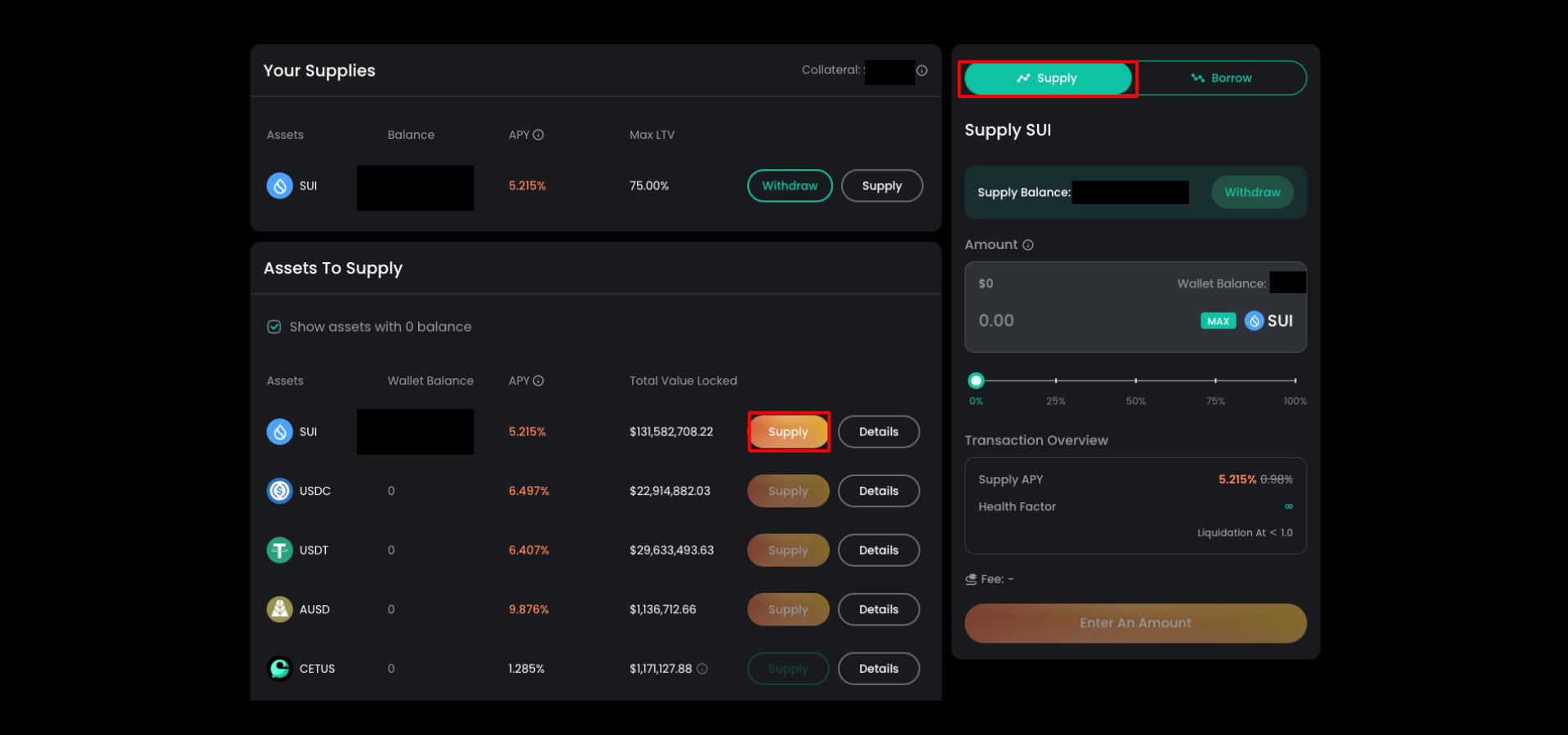Click the Liquidation At < 1.0 text

(x=1245, y=532)
